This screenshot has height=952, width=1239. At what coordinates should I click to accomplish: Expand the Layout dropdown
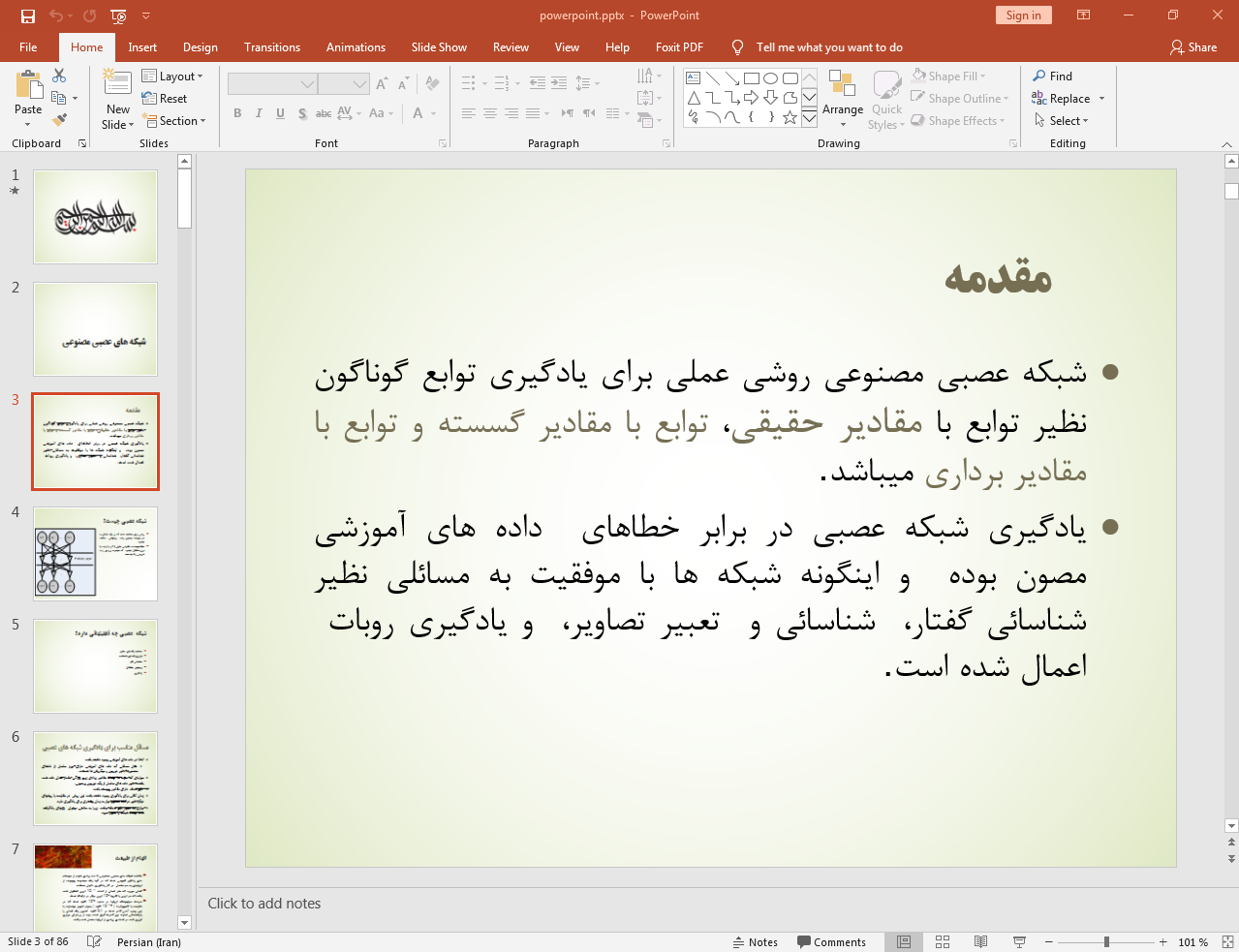coord(172,77)
